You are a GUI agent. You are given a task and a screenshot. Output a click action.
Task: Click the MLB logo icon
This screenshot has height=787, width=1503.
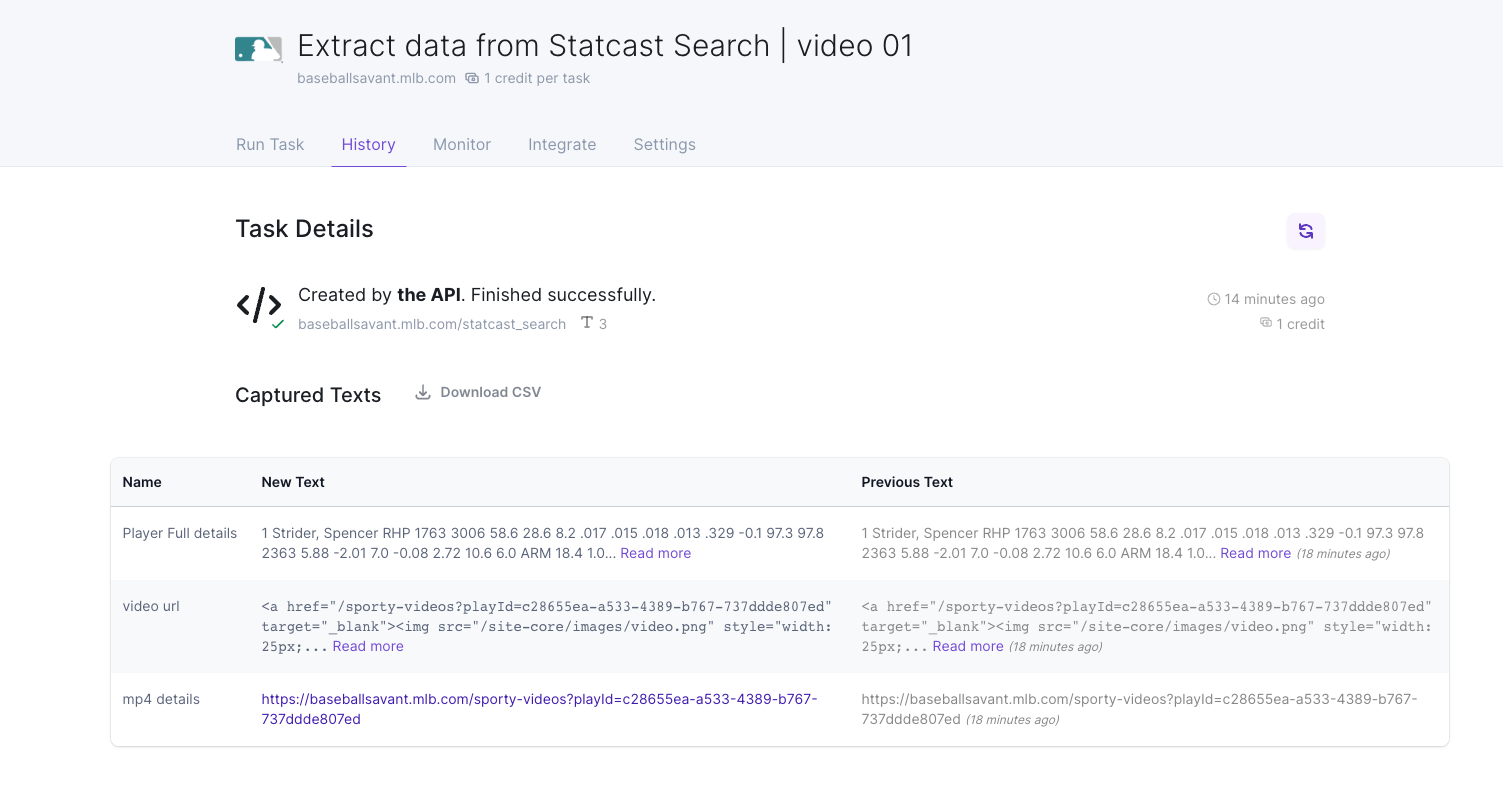tap(258, 49)
